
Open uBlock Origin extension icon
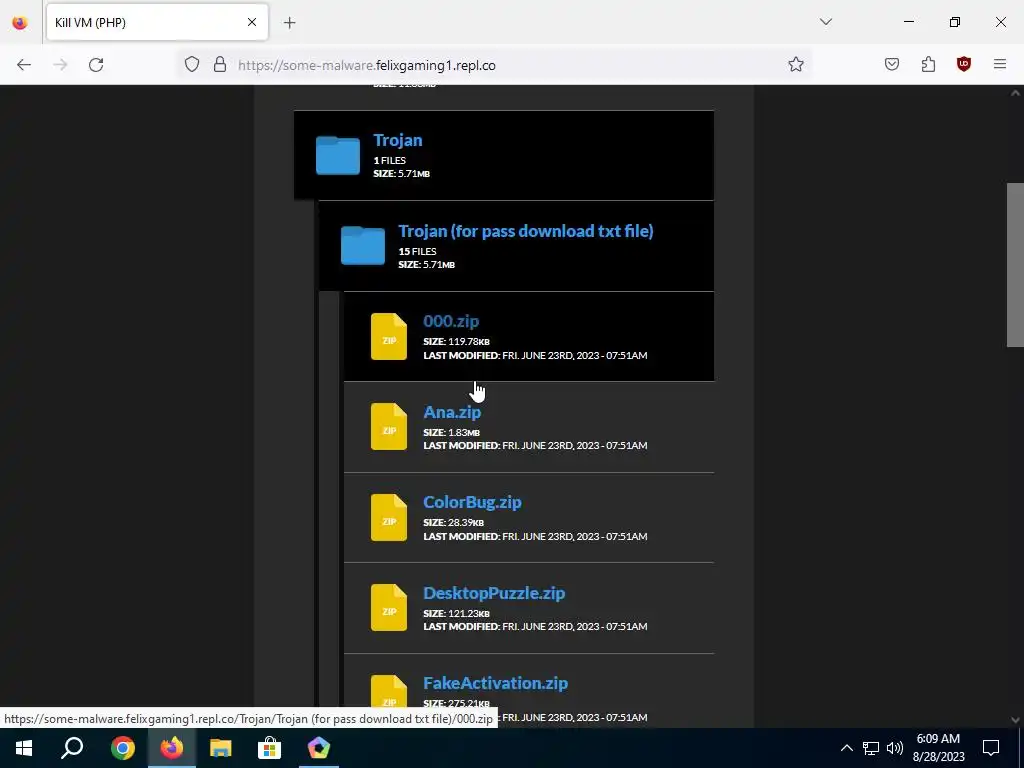pyautogui.click(x=964, y=64)
